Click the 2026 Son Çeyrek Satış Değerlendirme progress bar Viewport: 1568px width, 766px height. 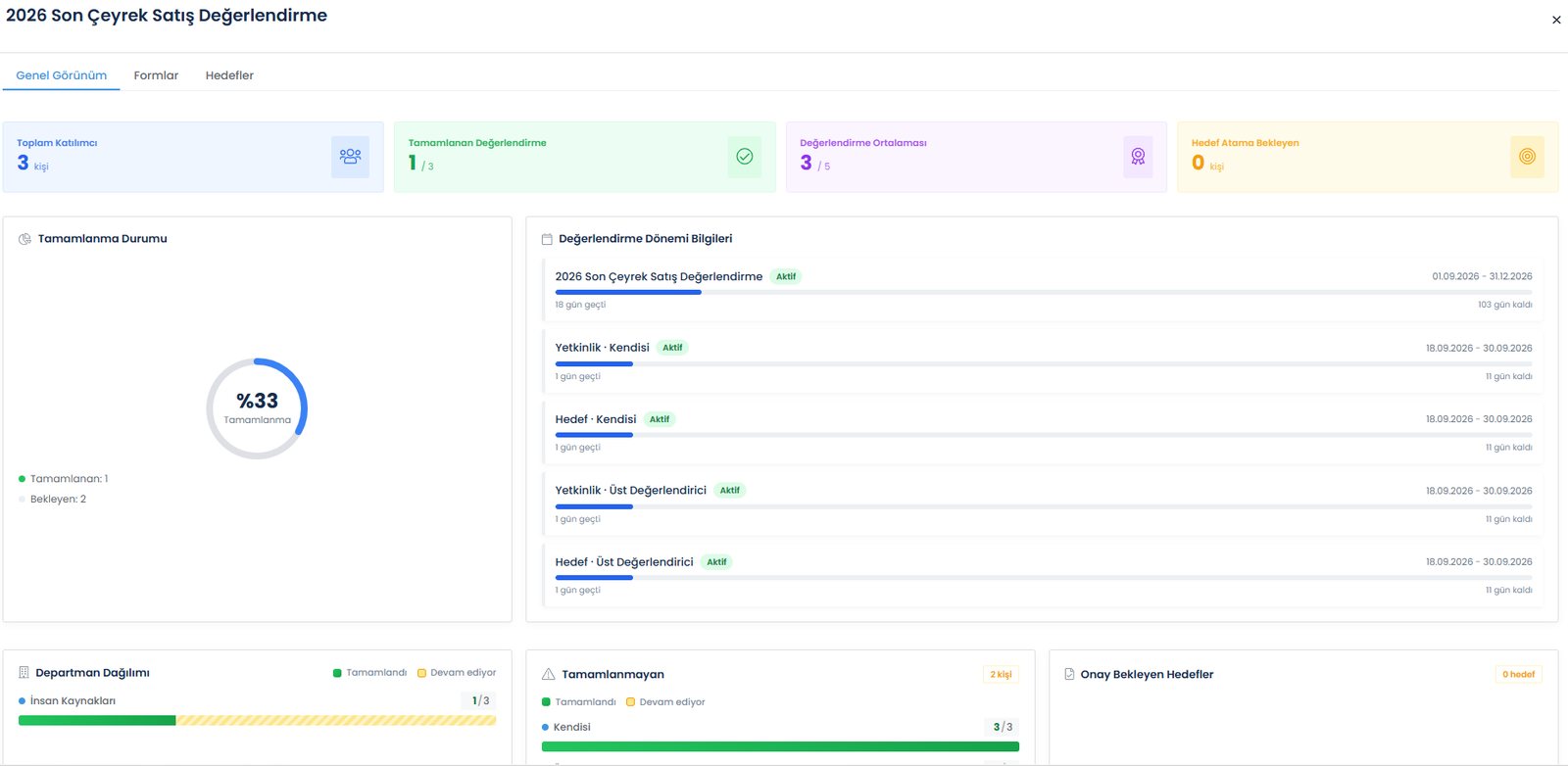click(x=1044, y=292)
